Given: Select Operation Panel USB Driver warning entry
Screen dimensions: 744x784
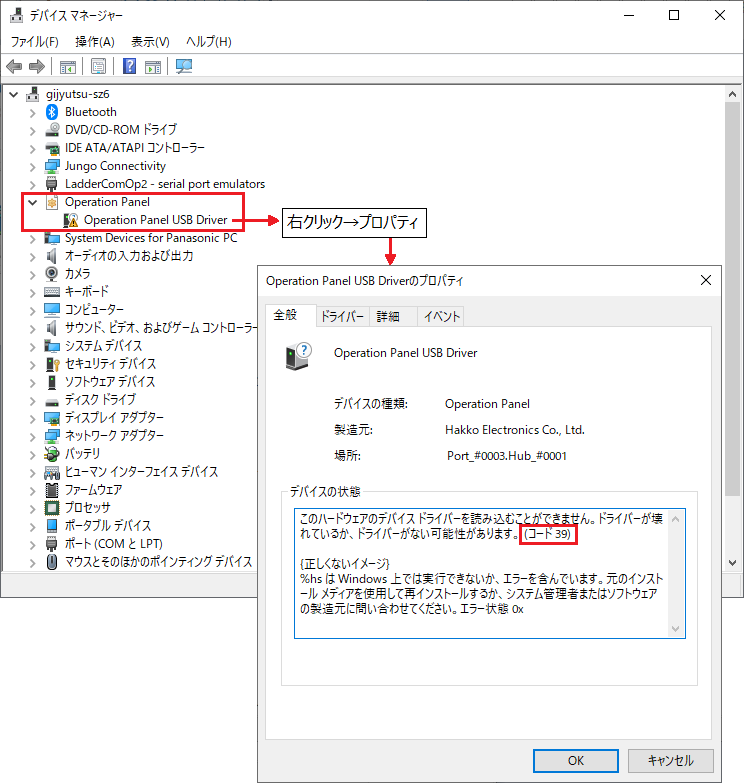Looking at the screenshot, I should pos(155,220).
